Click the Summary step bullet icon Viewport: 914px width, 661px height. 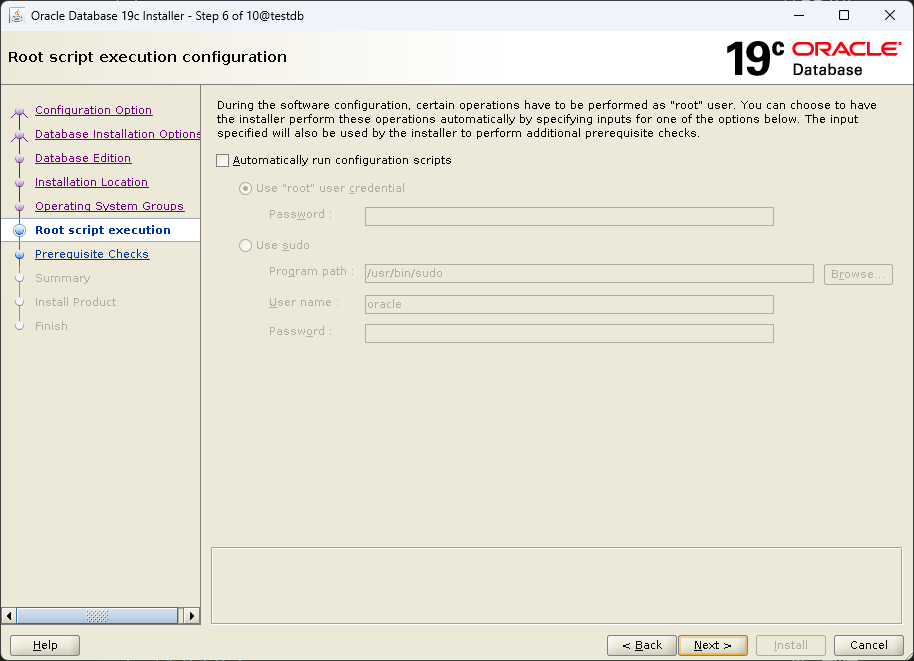point(20,278)
